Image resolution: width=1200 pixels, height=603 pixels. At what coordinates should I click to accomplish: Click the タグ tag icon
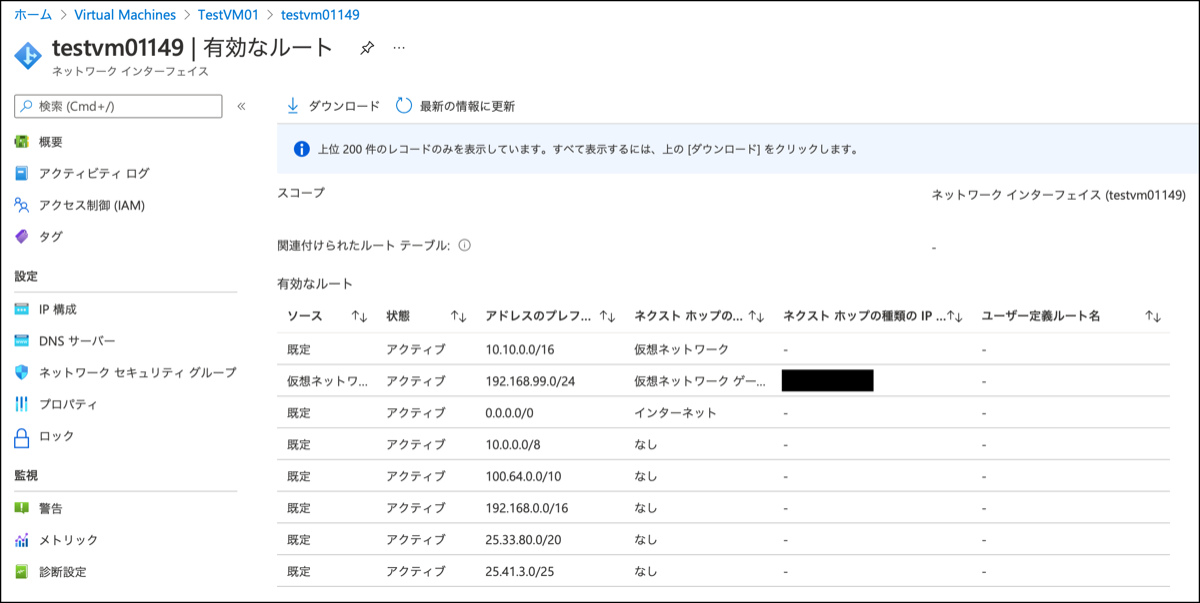[x=22, y=237]
